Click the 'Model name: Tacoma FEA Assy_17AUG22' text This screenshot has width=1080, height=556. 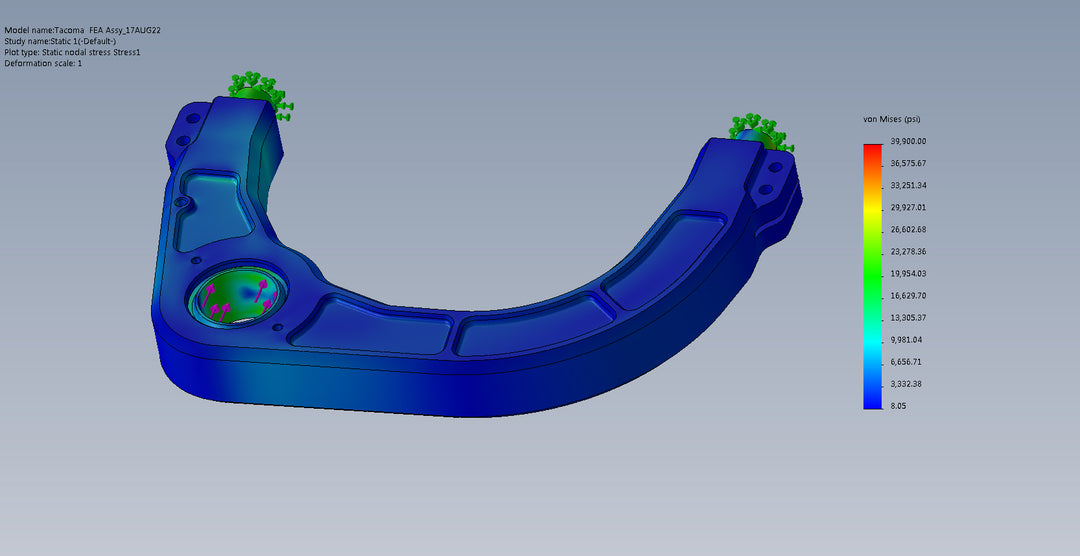(x=83, y=30)
